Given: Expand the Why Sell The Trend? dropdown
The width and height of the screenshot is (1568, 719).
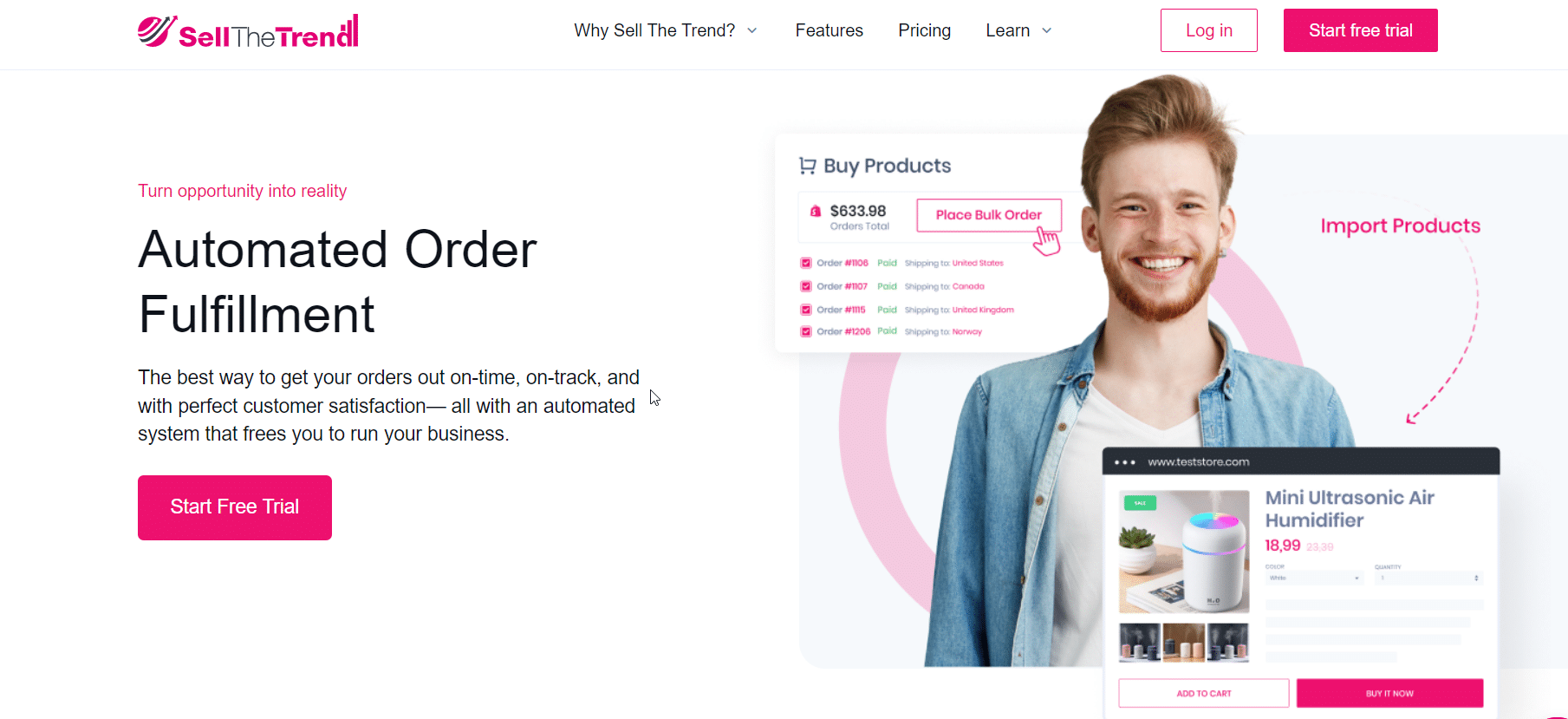Looking at the screenshot, I should 666,30.
